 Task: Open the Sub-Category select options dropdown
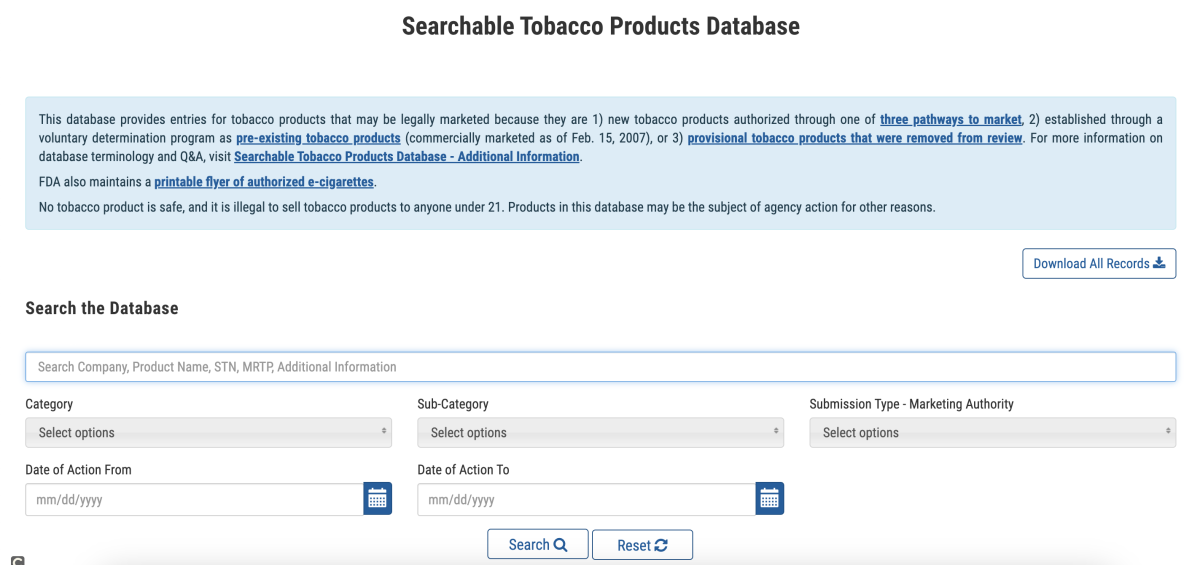[600, 433]
